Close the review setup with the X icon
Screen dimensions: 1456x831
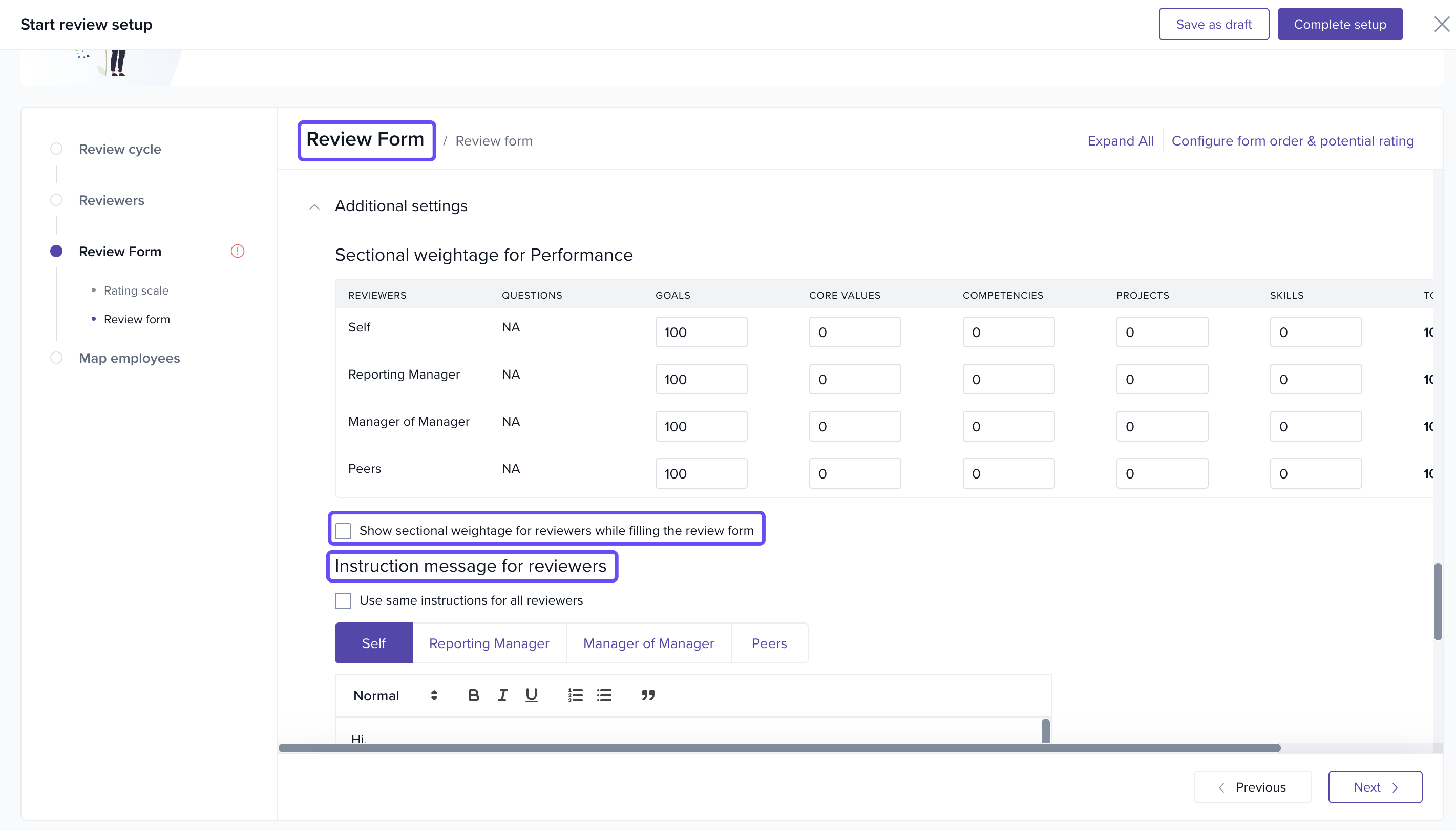pyautogui.click(x=1441, y=25)
